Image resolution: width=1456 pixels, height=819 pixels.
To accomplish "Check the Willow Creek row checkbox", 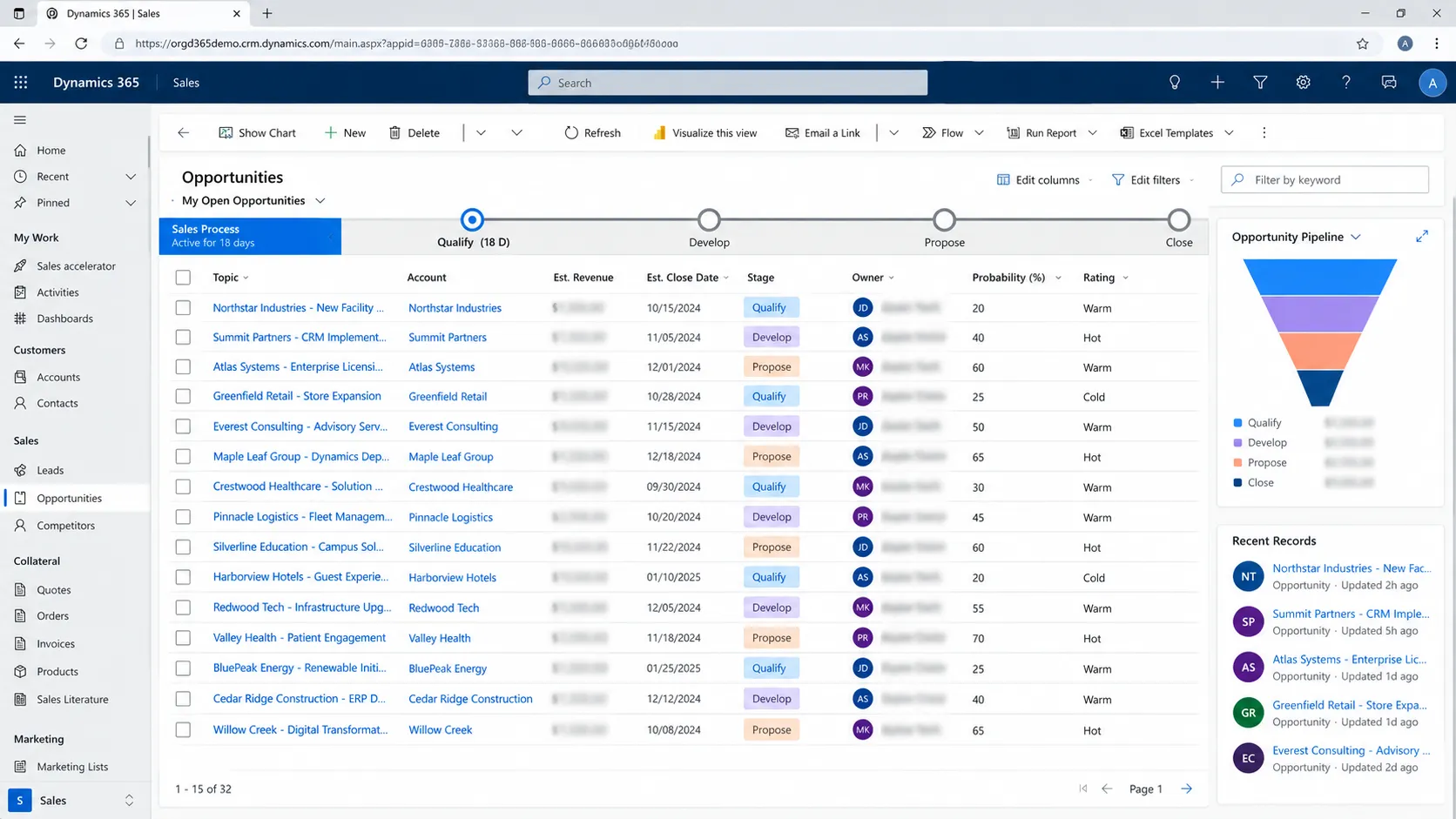I will (x=183, y=730).
